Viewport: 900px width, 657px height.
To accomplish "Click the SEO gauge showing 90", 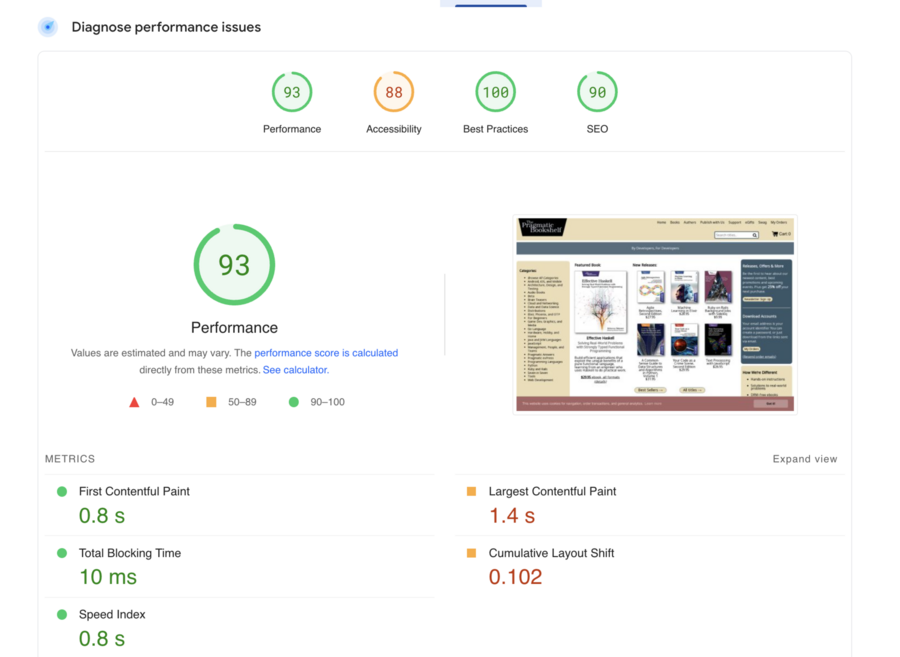I will point(596,91).
